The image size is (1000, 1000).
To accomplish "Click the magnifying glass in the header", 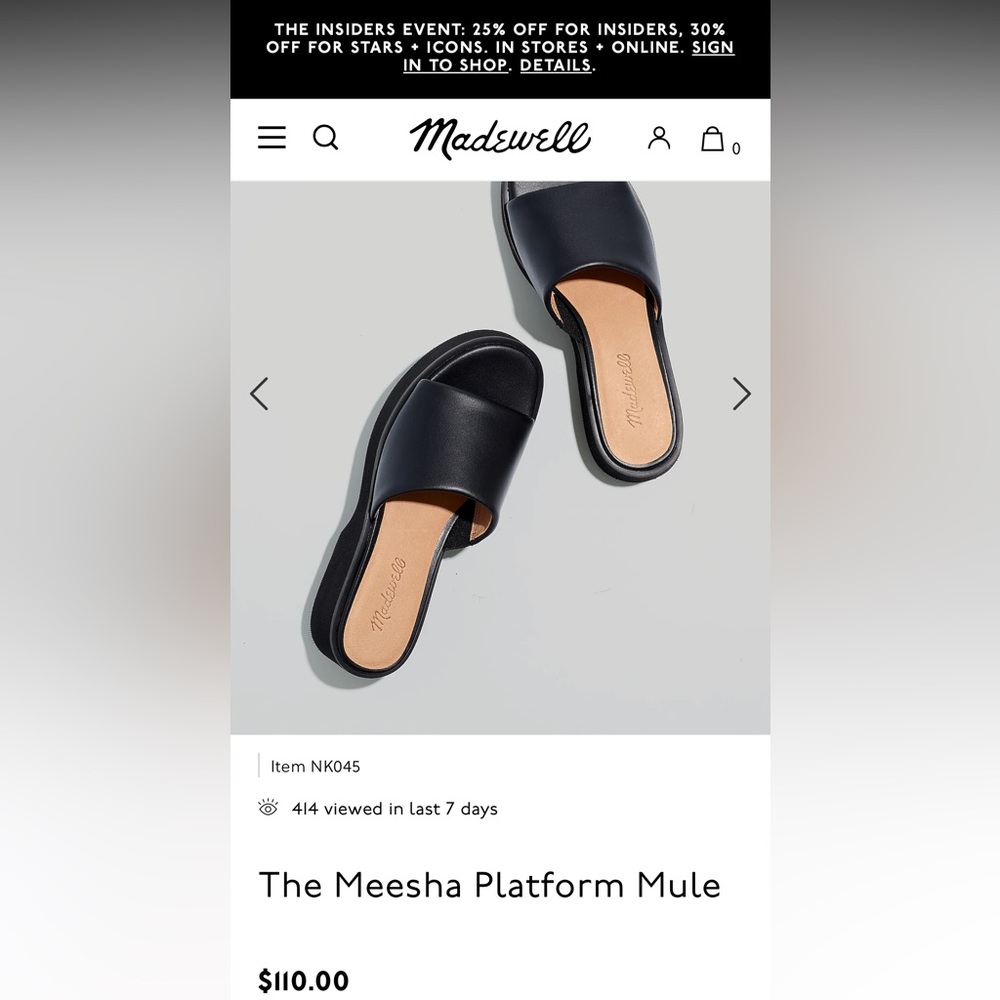I will pos(326,139).
